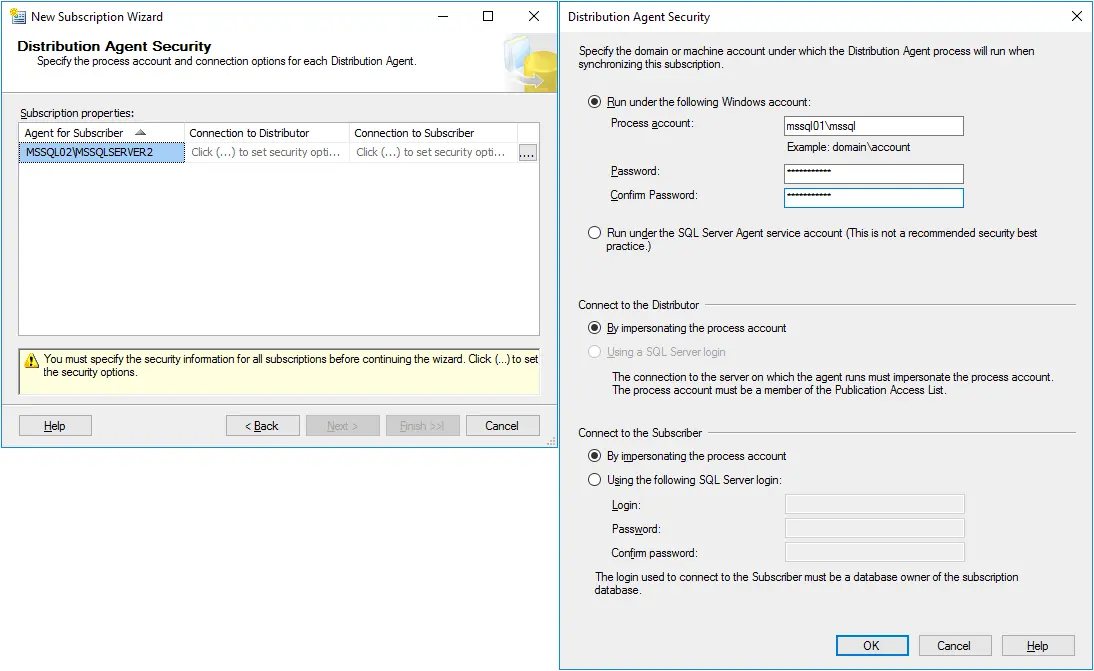
Task: Close the Distribution Agent Security dialog
Action: 1075,16
